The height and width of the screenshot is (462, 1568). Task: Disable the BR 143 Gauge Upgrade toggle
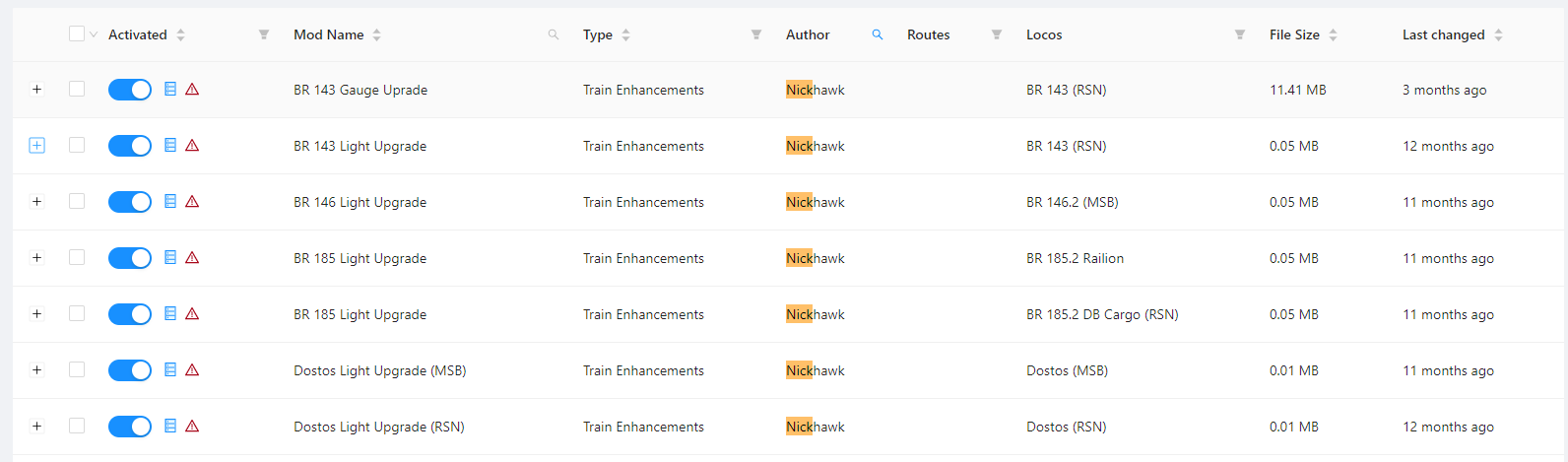point(130,90)
